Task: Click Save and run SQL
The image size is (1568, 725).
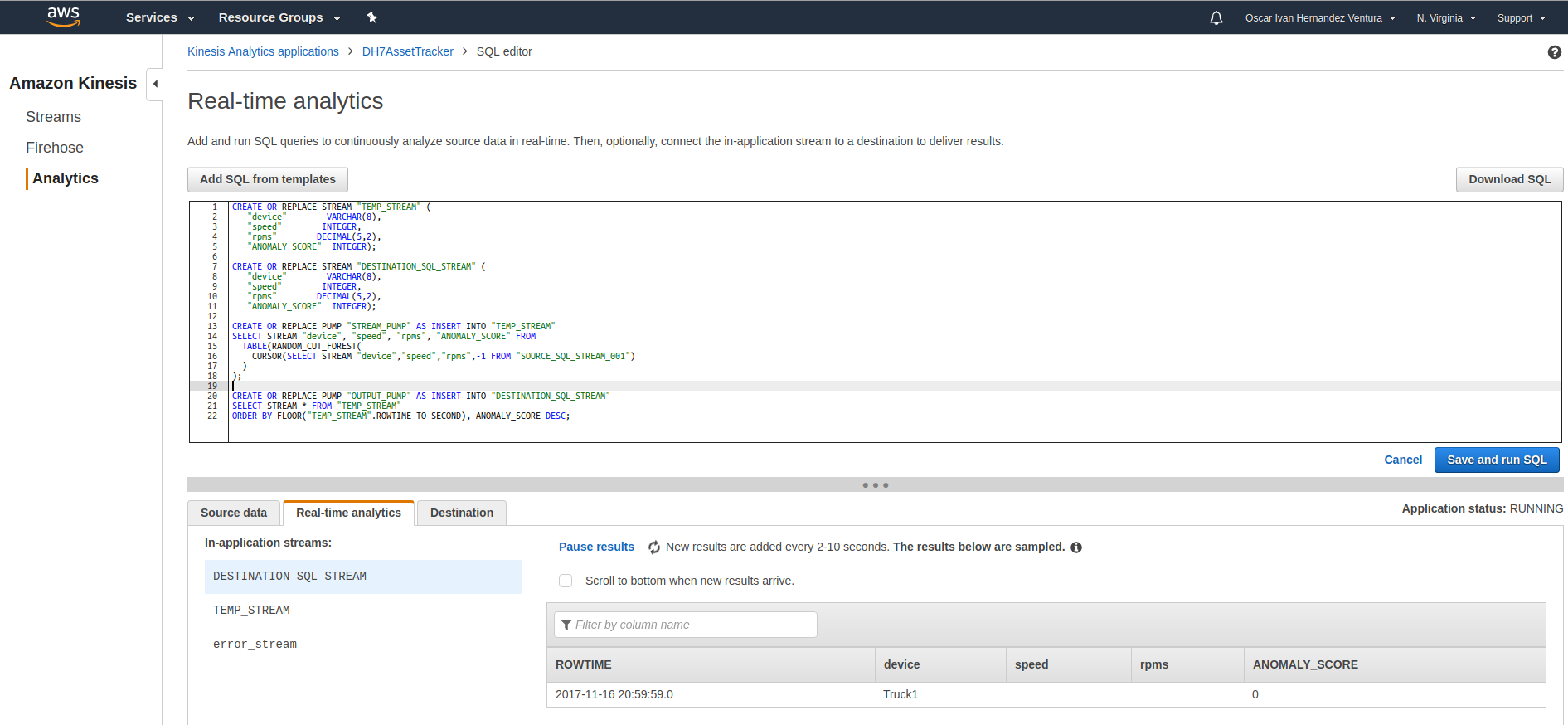Action: point(1497,460)
